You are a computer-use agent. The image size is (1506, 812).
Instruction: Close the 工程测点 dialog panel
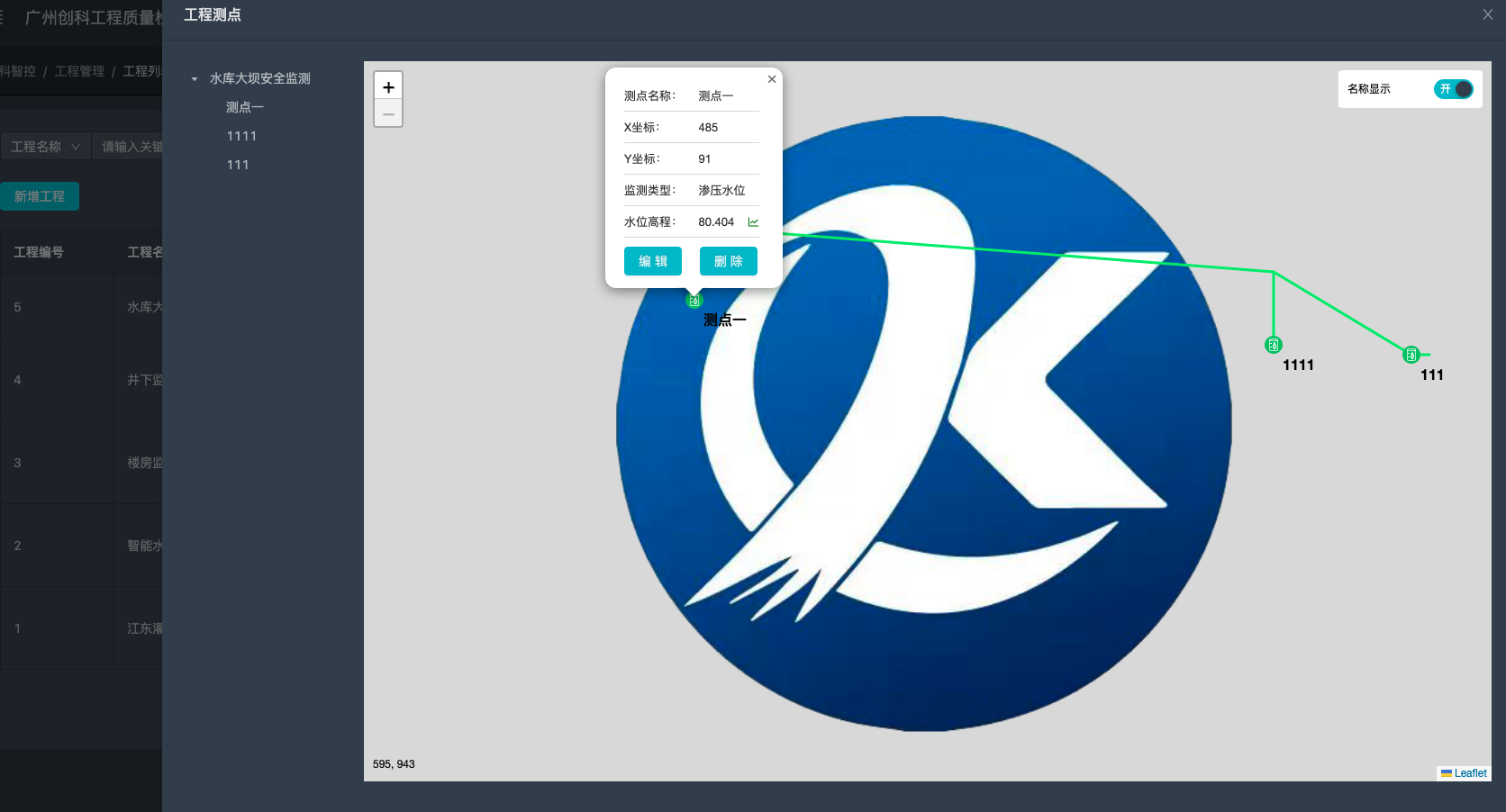click(x=1487, y=14)
